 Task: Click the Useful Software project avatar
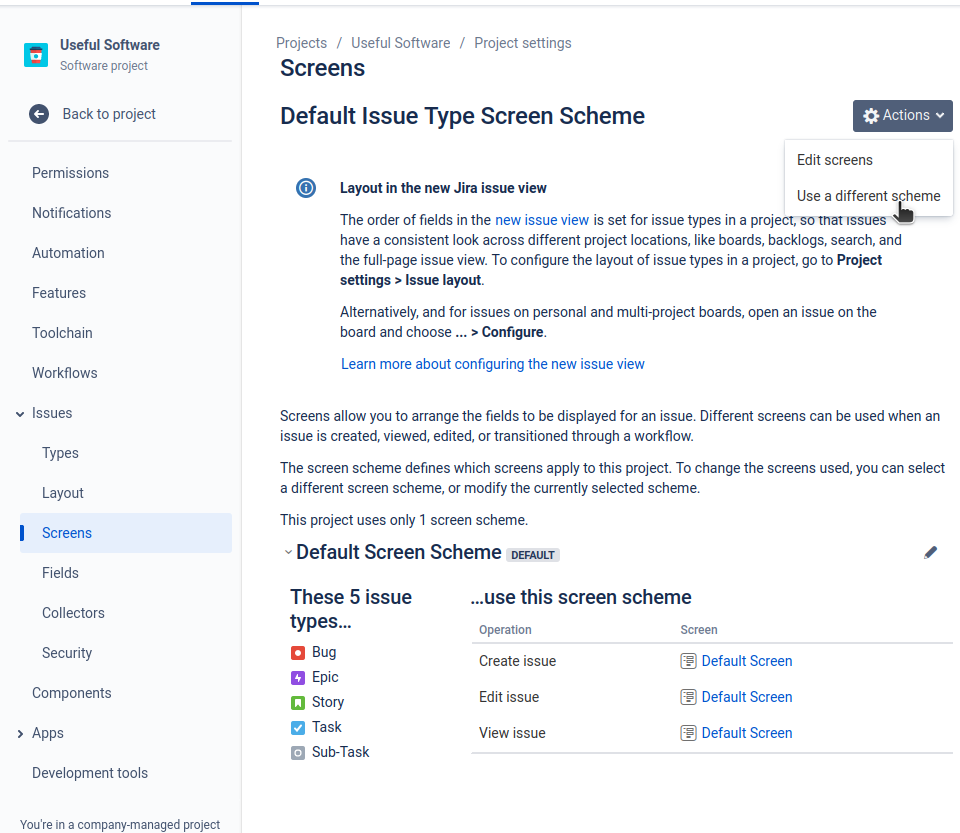click(36, 55)
